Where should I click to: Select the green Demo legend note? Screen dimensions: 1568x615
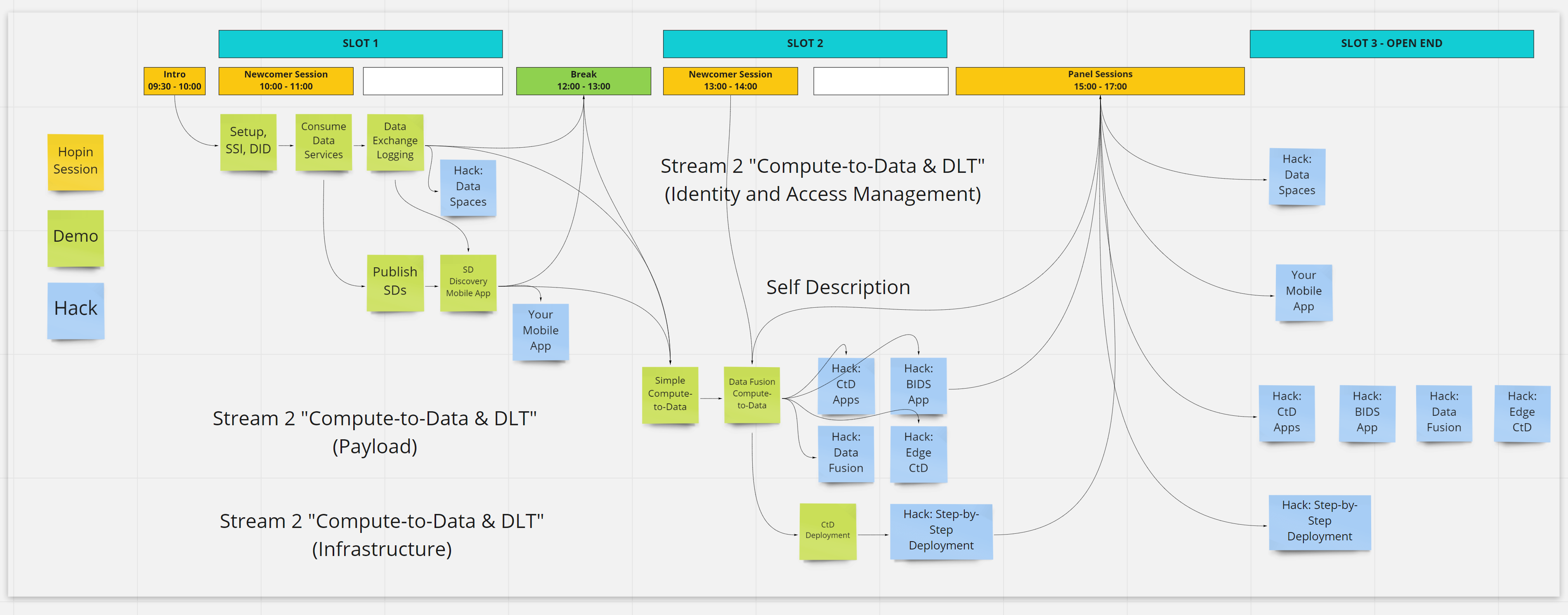(x=76, y=238)
